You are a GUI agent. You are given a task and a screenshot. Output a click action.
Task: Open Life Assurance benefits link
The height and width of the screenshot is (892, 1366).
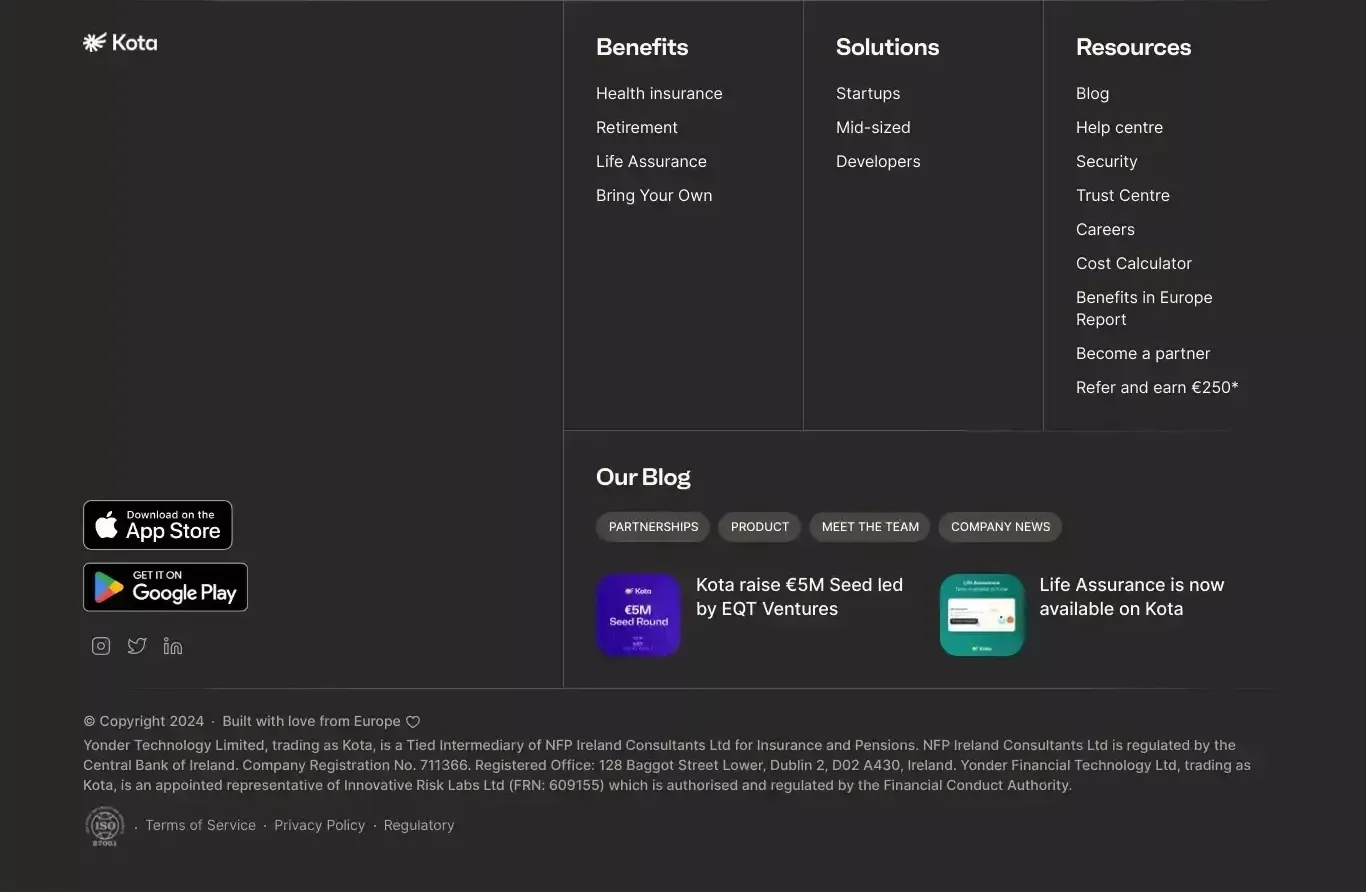click(x=651, y=161)
